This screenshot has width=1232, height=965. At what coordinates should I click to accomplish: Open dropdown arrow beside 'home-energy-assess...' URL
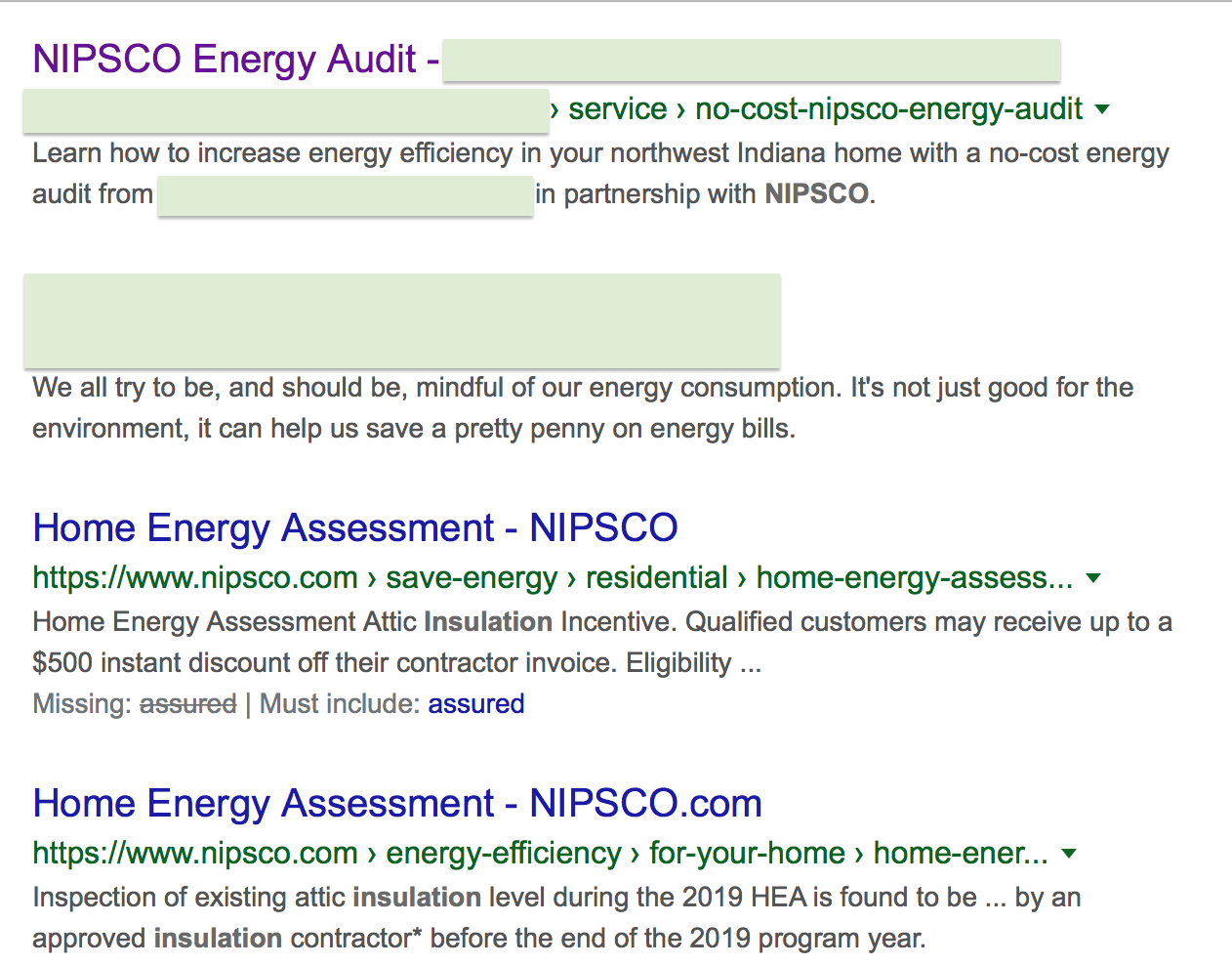tap(1093, 578)
